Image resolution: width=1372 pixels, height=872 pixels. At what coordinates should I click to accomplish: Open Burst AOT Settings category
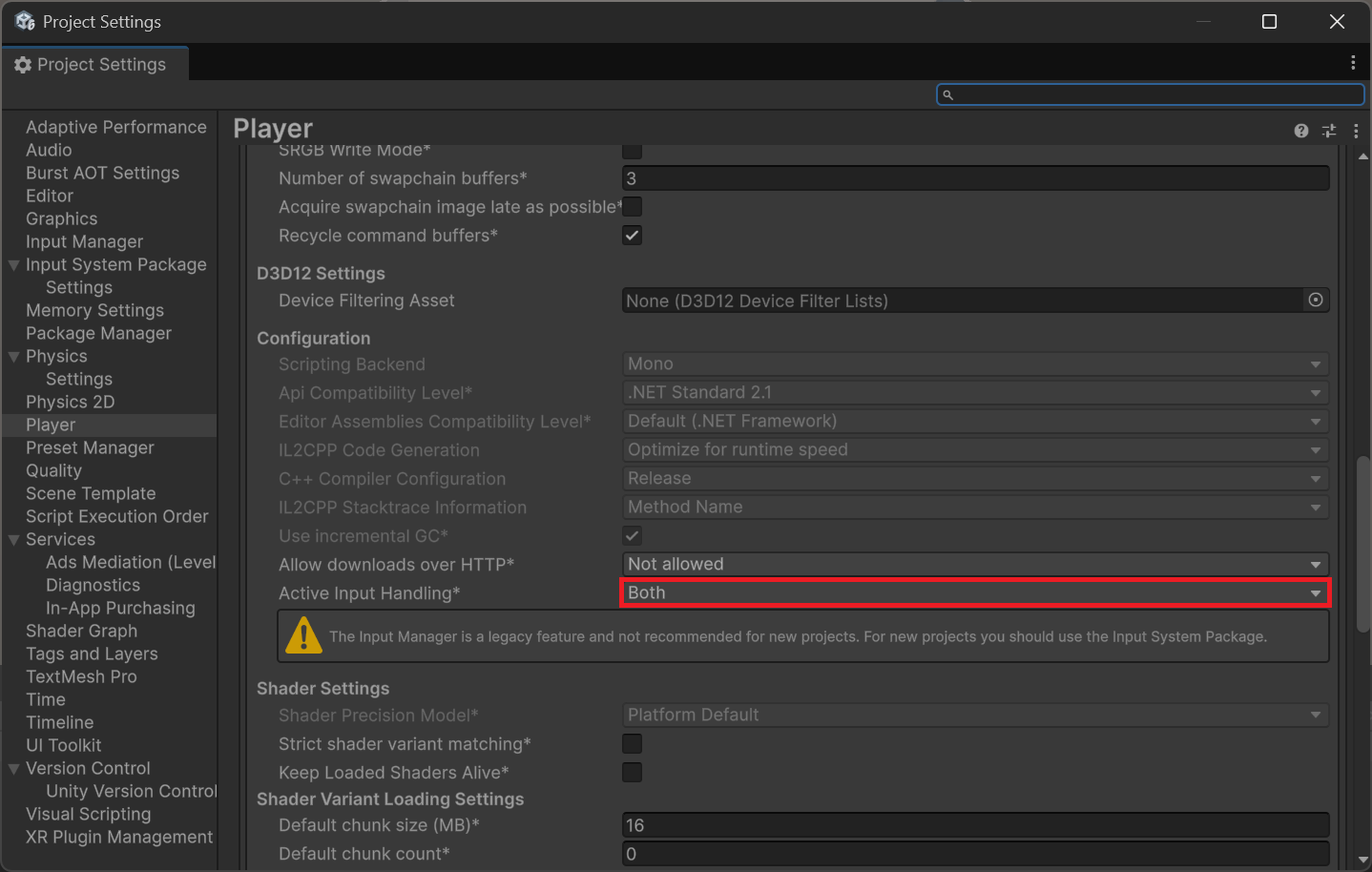[x=102, y=173]
